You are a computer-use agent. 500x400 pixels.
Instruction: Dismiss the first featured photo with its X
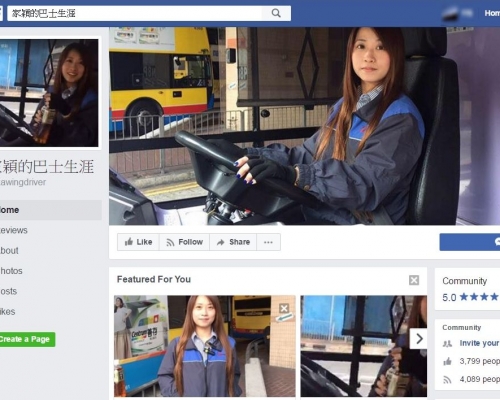click(284, 308)
